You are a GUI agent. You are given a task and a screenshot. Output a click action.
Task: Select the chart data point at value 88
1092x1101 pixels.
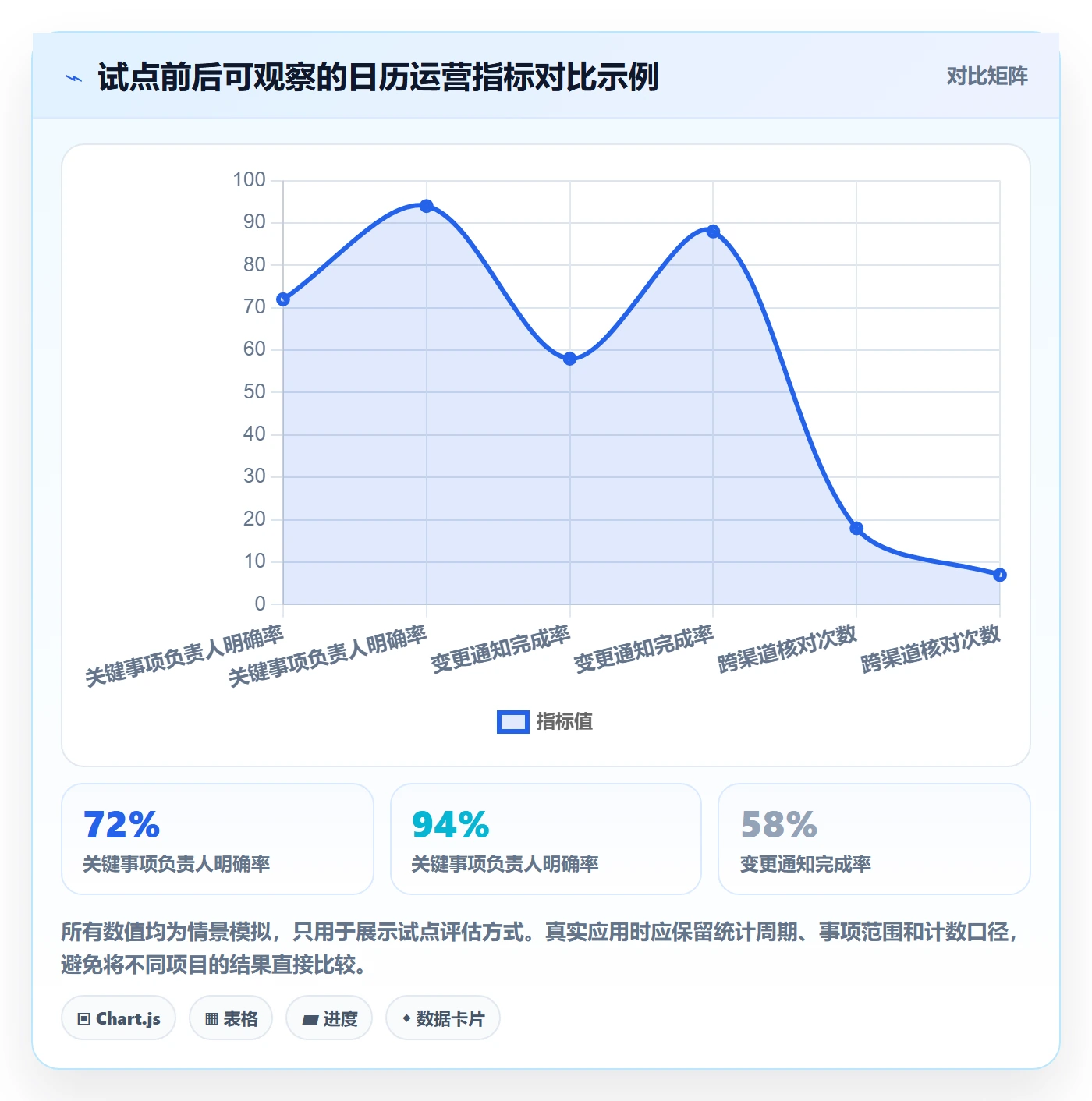tap(713, 232)
